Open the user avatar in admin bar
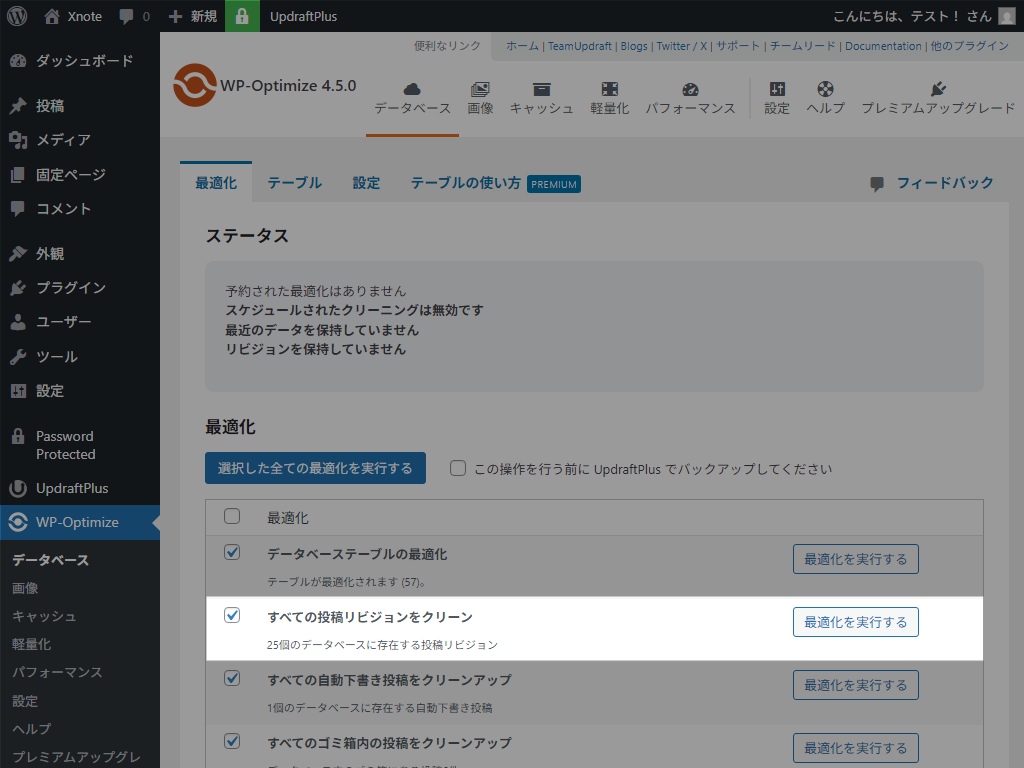1024x768 pixels. click(1007, 16)
